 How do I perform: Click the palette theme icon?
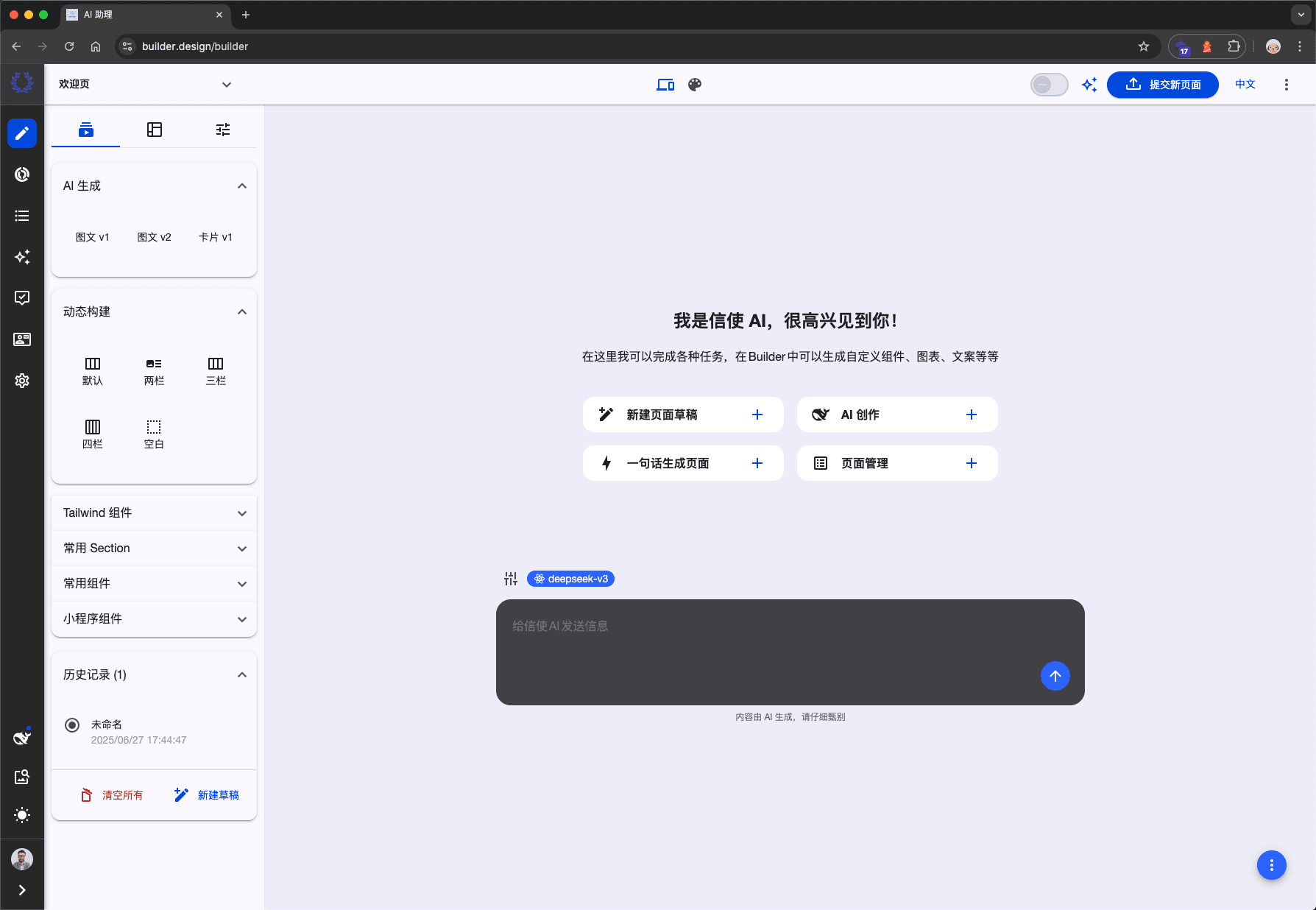694,85
